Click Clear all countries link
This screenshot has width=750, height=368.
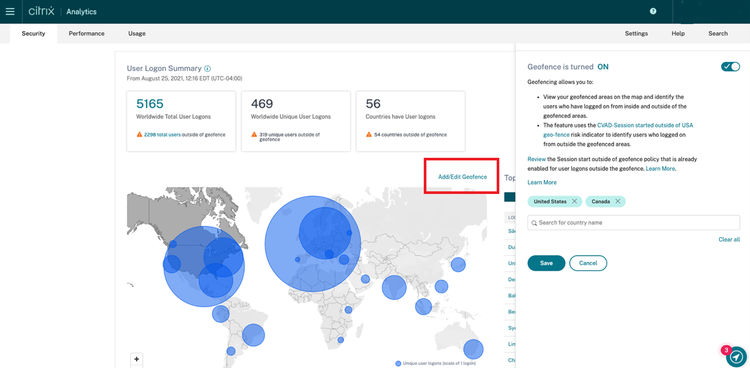coord(729,239)
